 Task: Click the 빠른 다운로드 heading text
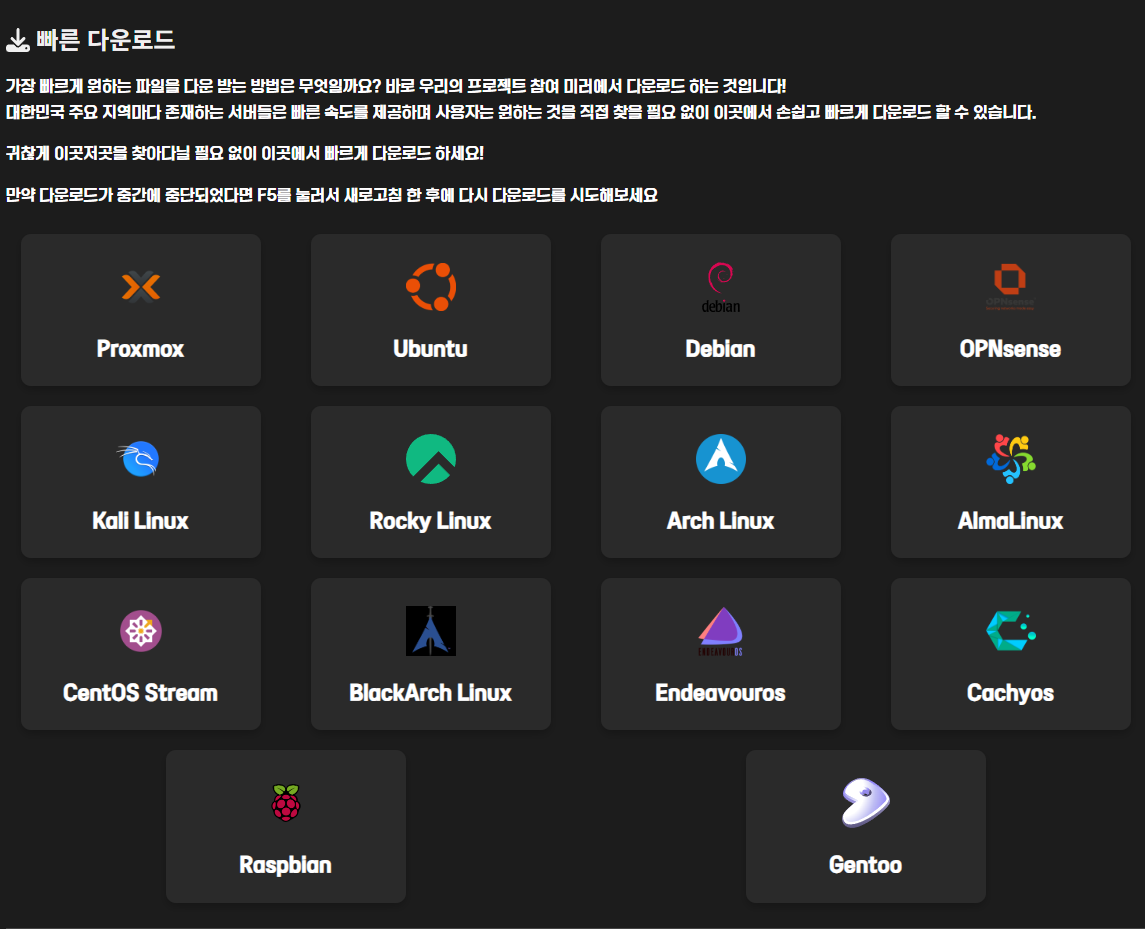pos(106,40)
